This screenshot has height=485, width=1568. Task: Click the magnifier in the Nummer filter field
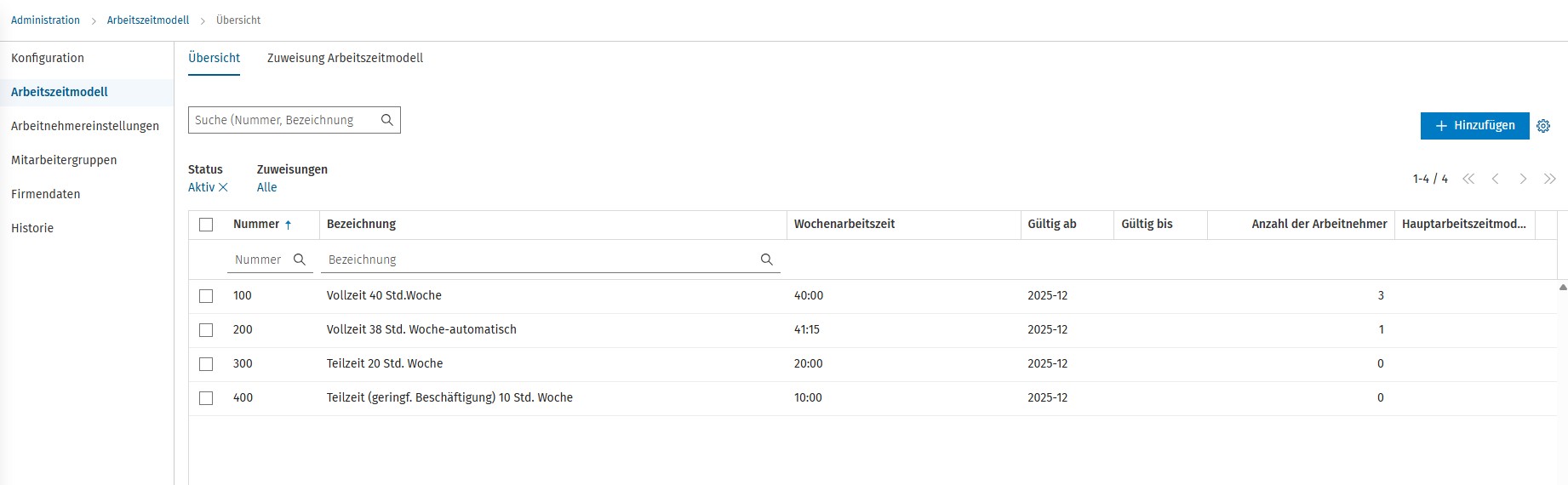(300, 260)
